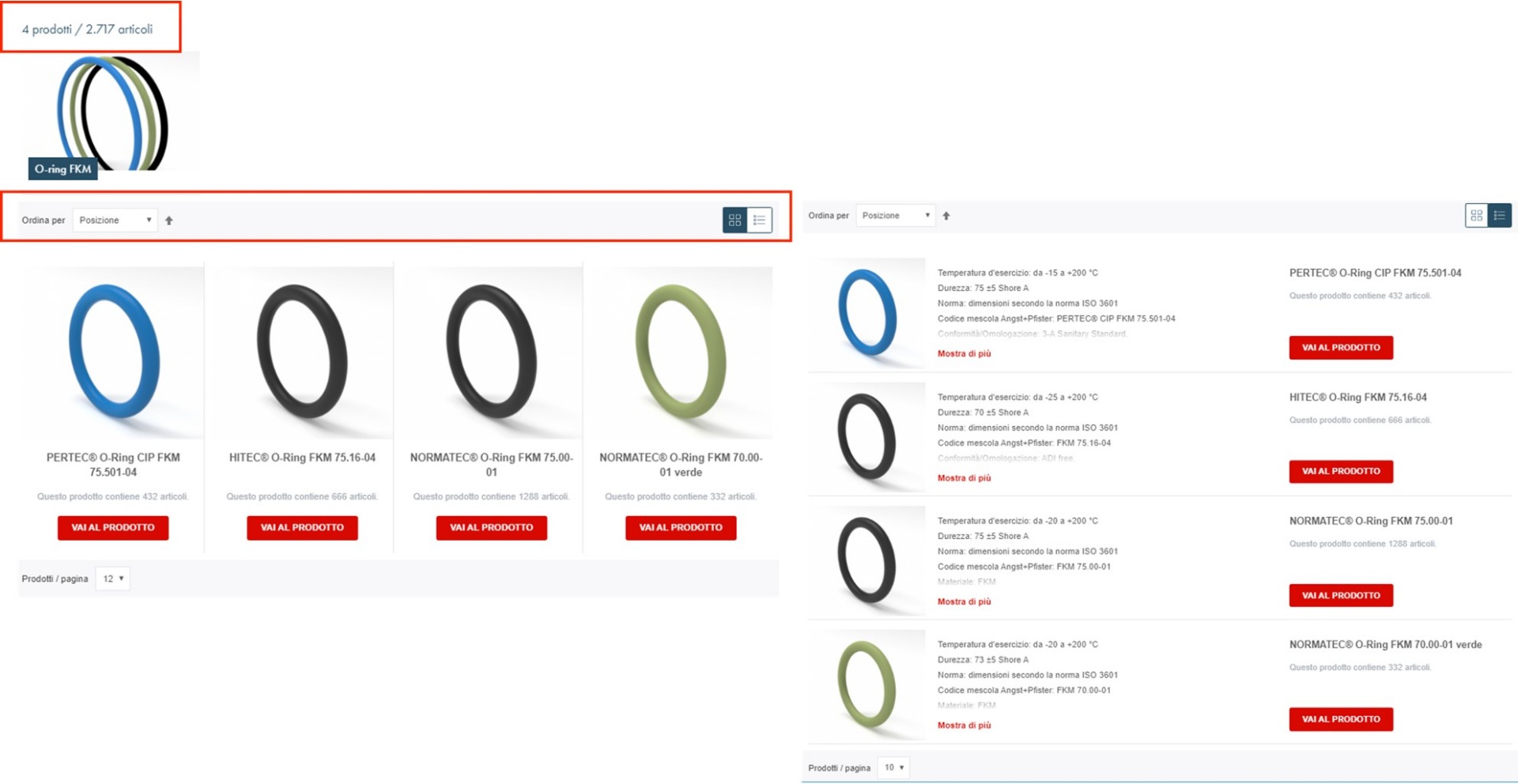
Task: Switch to grid view in left panel
Action: click(x=734, y=220)
